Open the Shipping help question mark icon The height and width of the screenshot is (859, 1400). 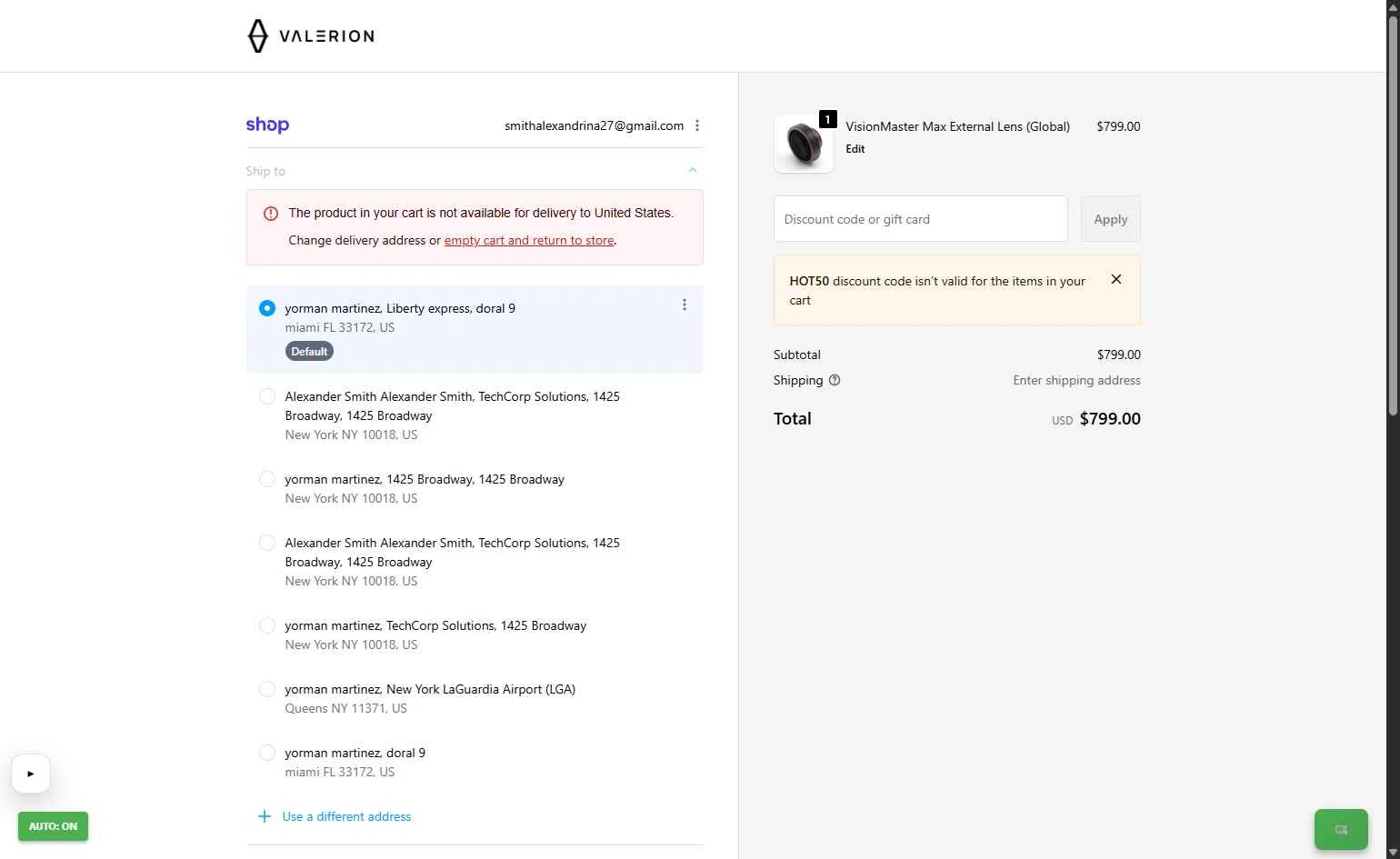coord(835,381)
